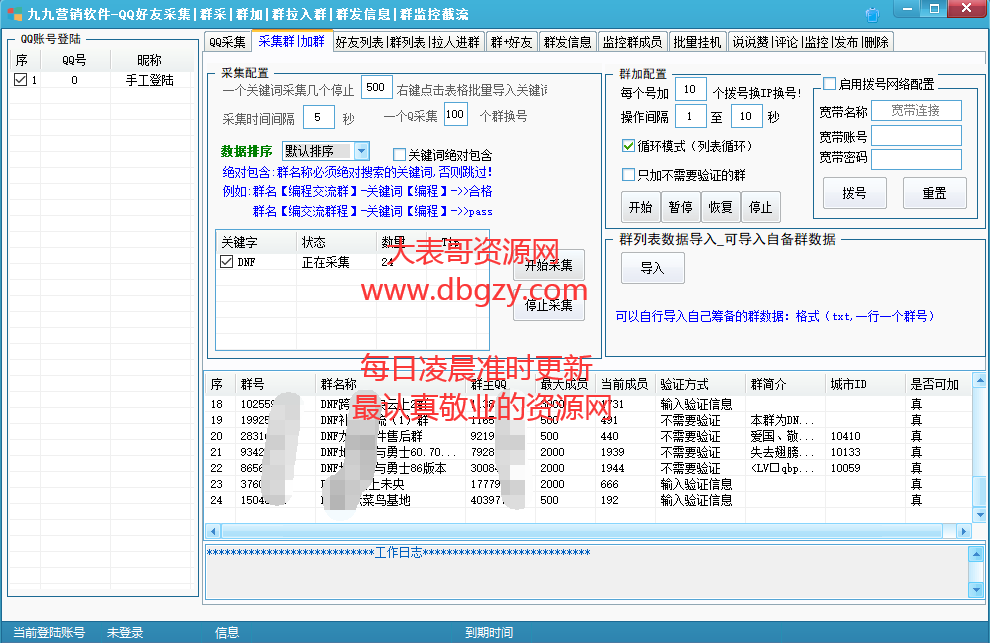990x643 pixels.
Task: Open the 监控群成员 tab
Action: [632, 42]
